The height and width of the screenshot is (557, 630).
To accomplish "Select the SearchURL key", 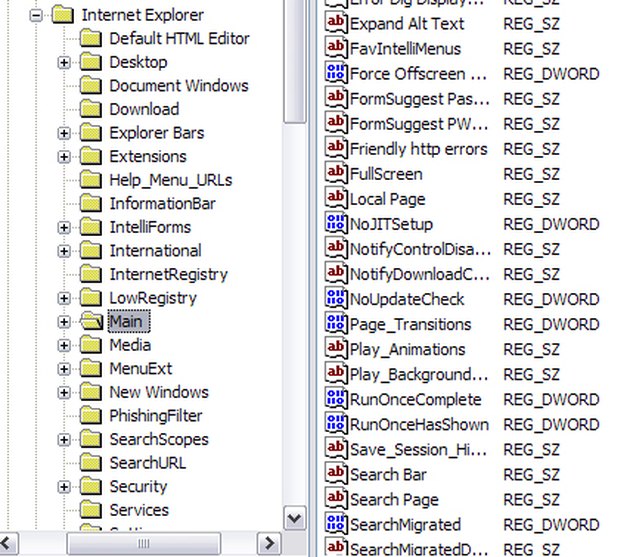I will 147,463.
